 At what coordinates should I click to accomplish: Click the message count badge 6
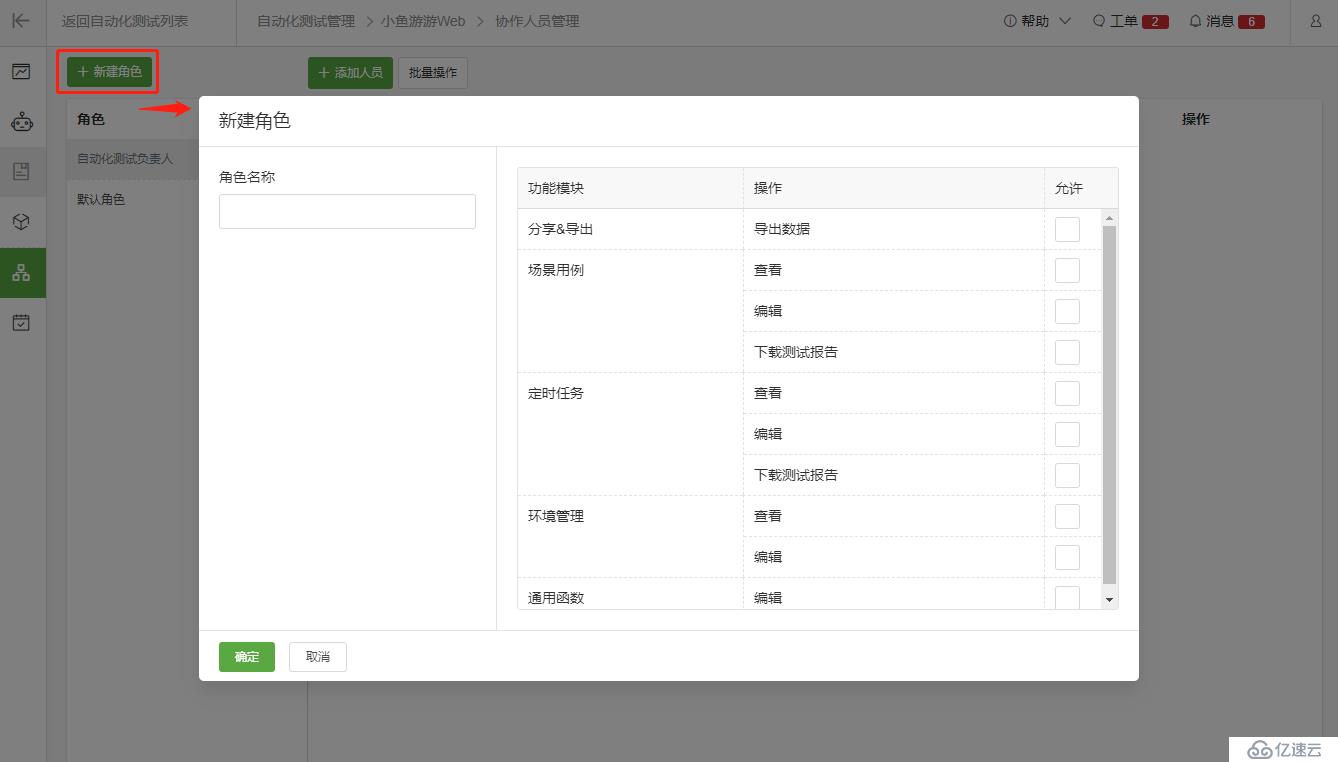1251,22
